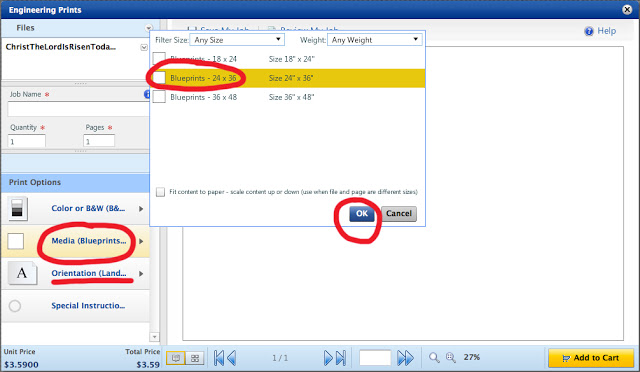Switch to thumbnail grid view icon
The image size is (640, 372).
[195, 358]
